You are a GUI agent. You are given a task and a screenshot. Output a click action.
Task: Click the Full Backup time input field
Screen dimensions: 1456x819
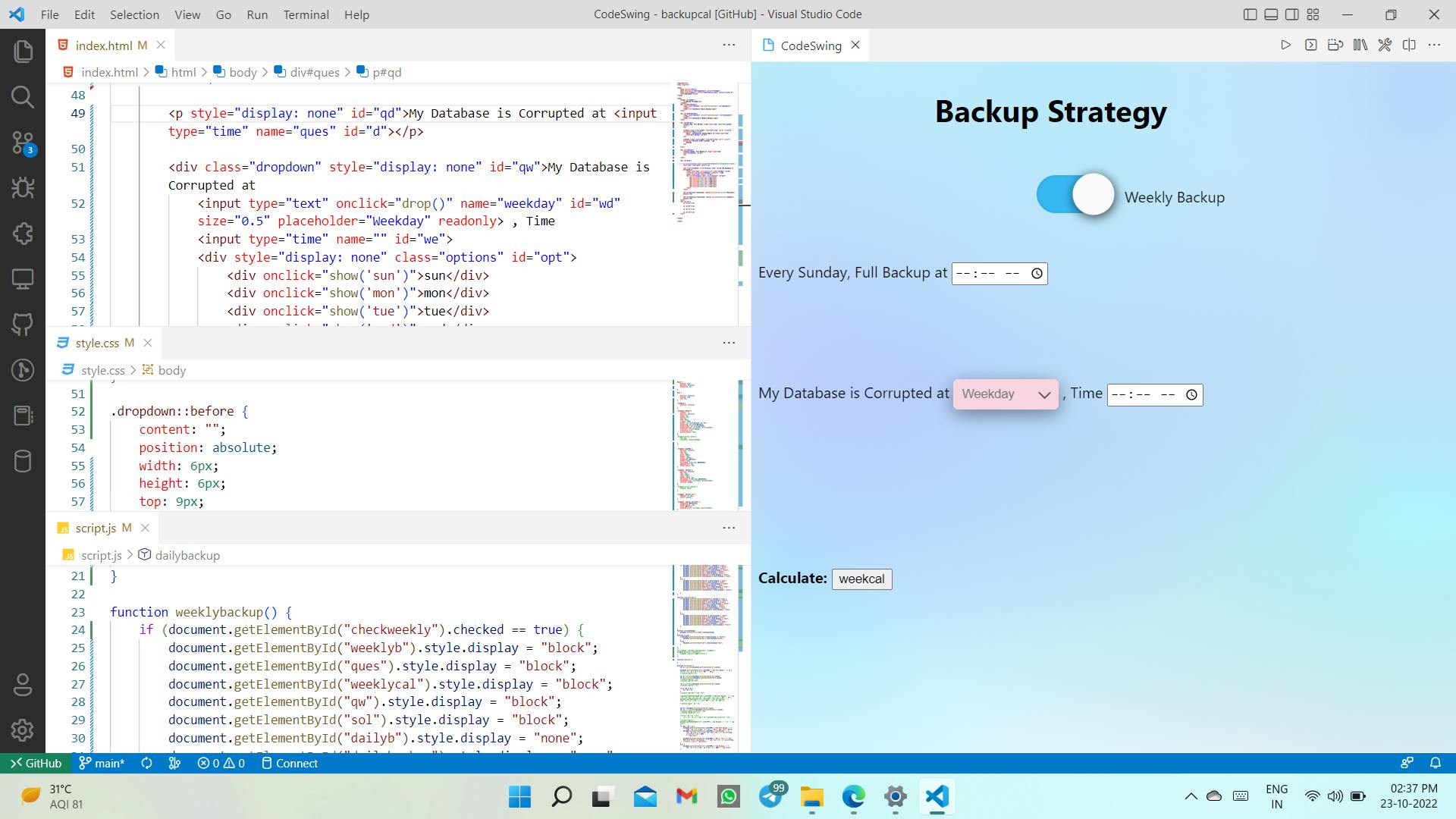pos(999,274)
